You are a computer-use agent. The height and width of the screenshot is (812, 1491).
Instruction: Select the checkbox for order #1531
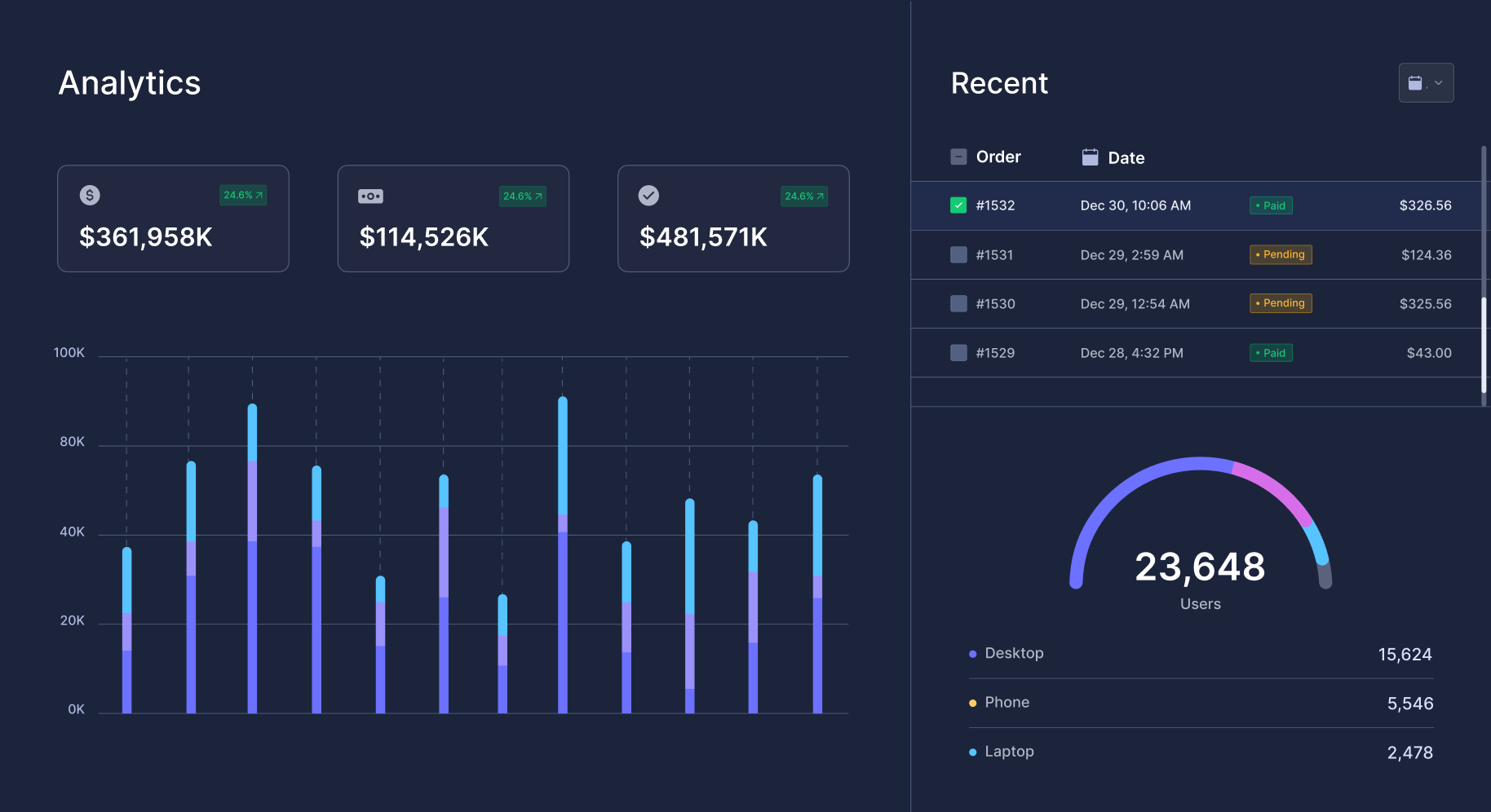tap(958, 255)
